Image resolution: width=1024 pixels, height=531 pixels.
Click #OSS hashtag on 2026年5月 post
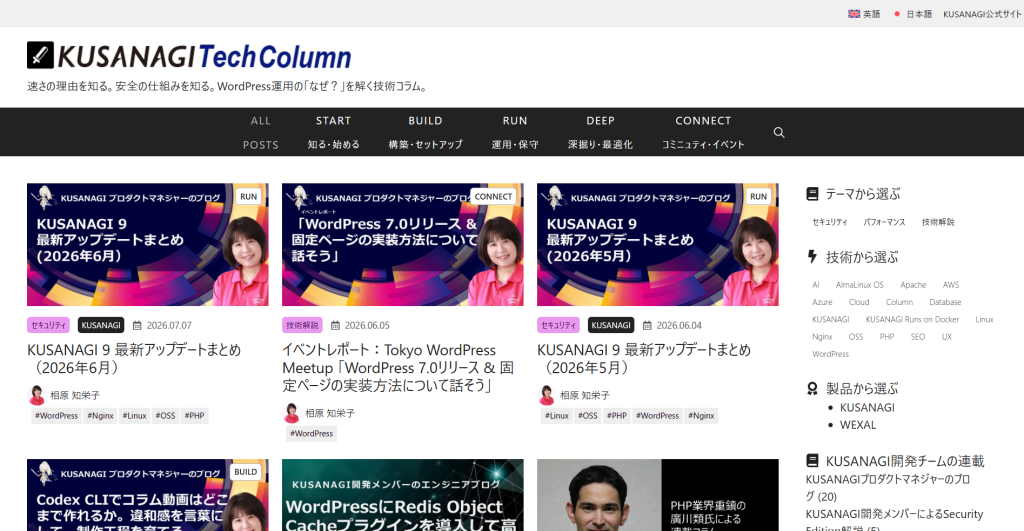588,416
